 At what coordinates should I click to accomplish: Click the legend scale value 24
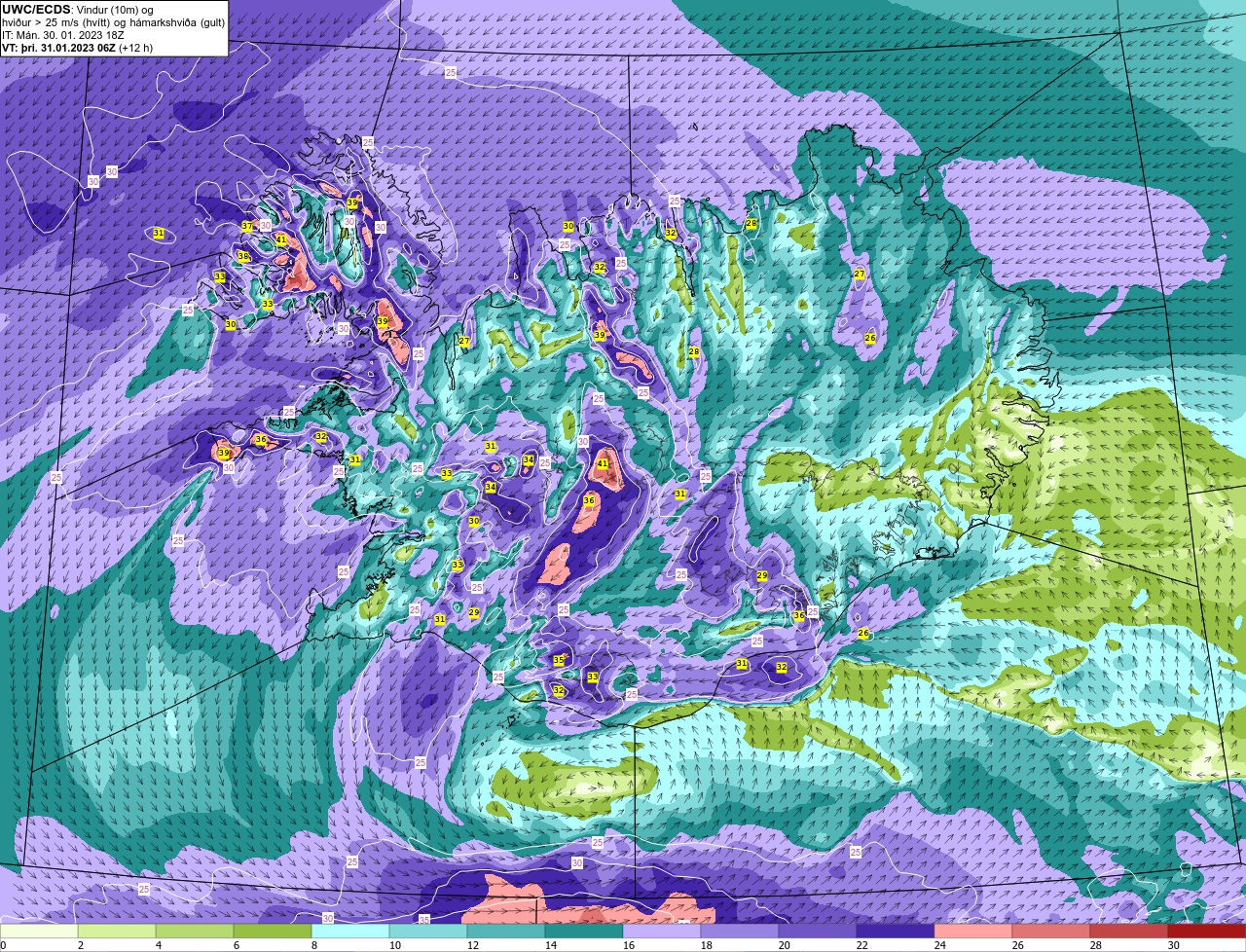pyautogui.click(x=939, y=945)
